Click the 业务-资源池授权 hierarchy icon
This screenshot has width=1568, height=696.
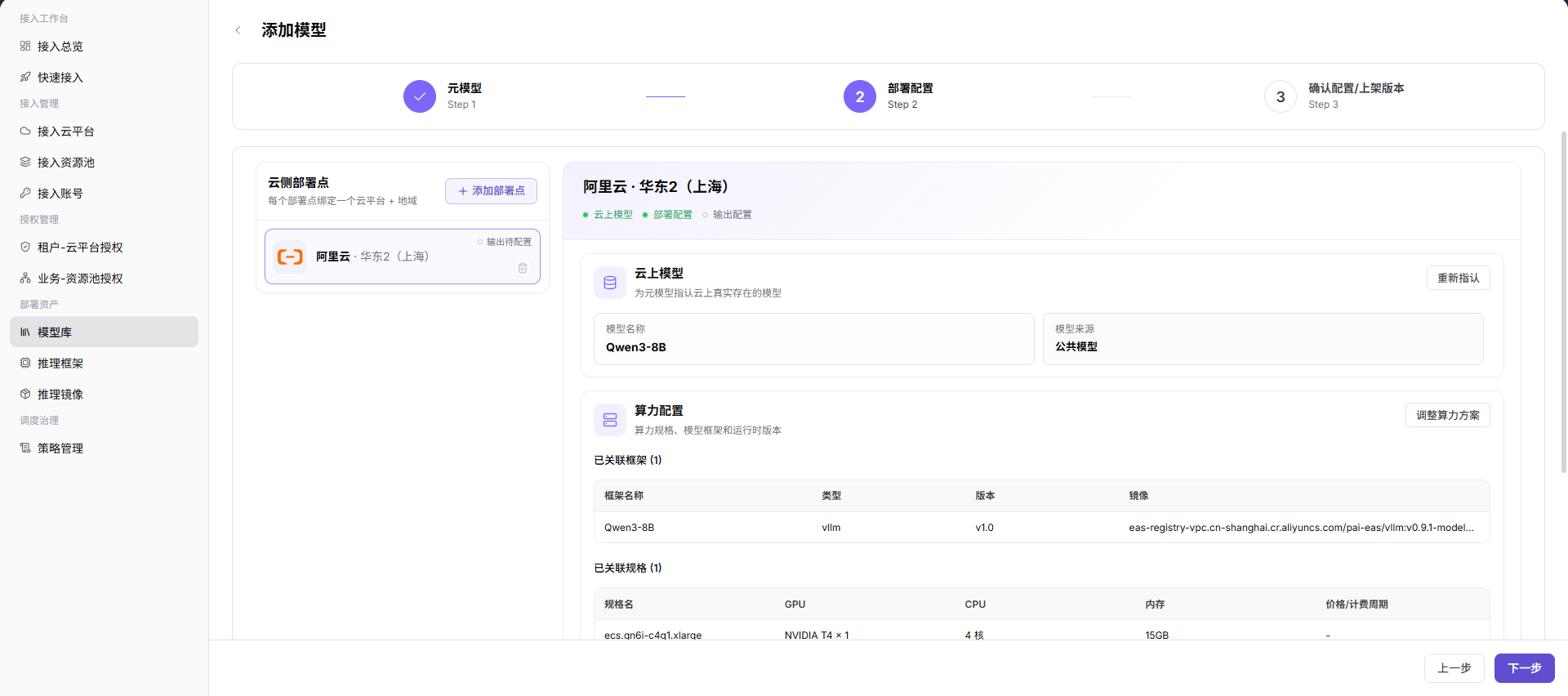25,278
